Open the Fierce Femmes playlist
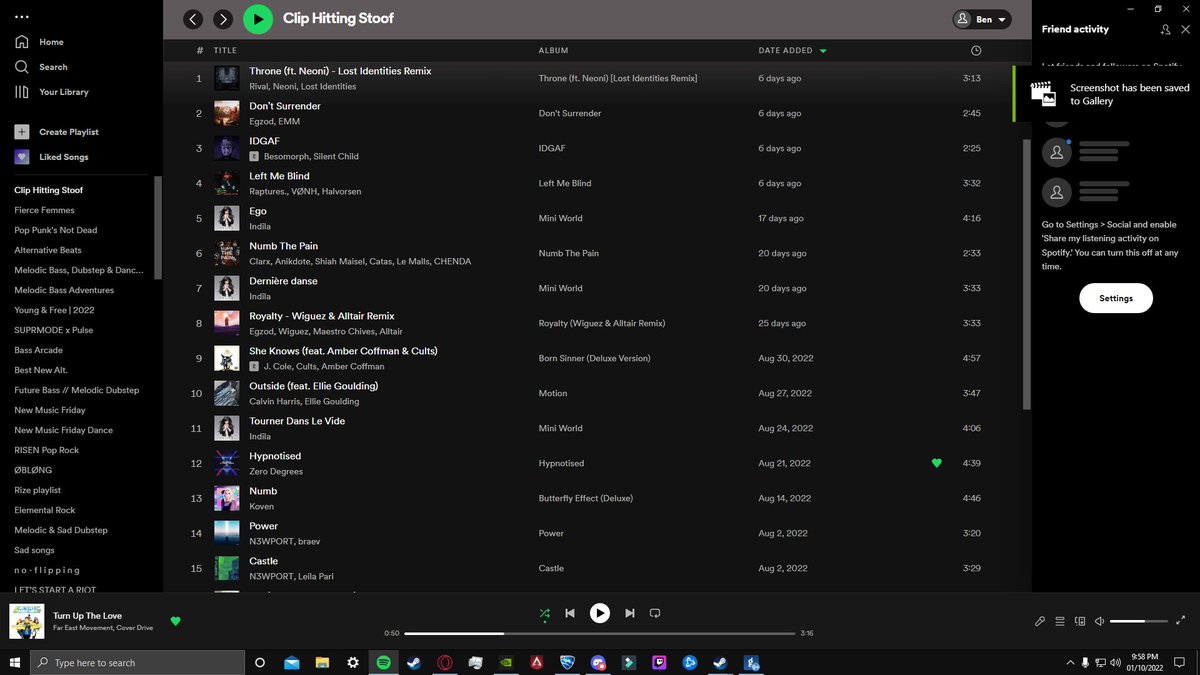 pos(44,210)
